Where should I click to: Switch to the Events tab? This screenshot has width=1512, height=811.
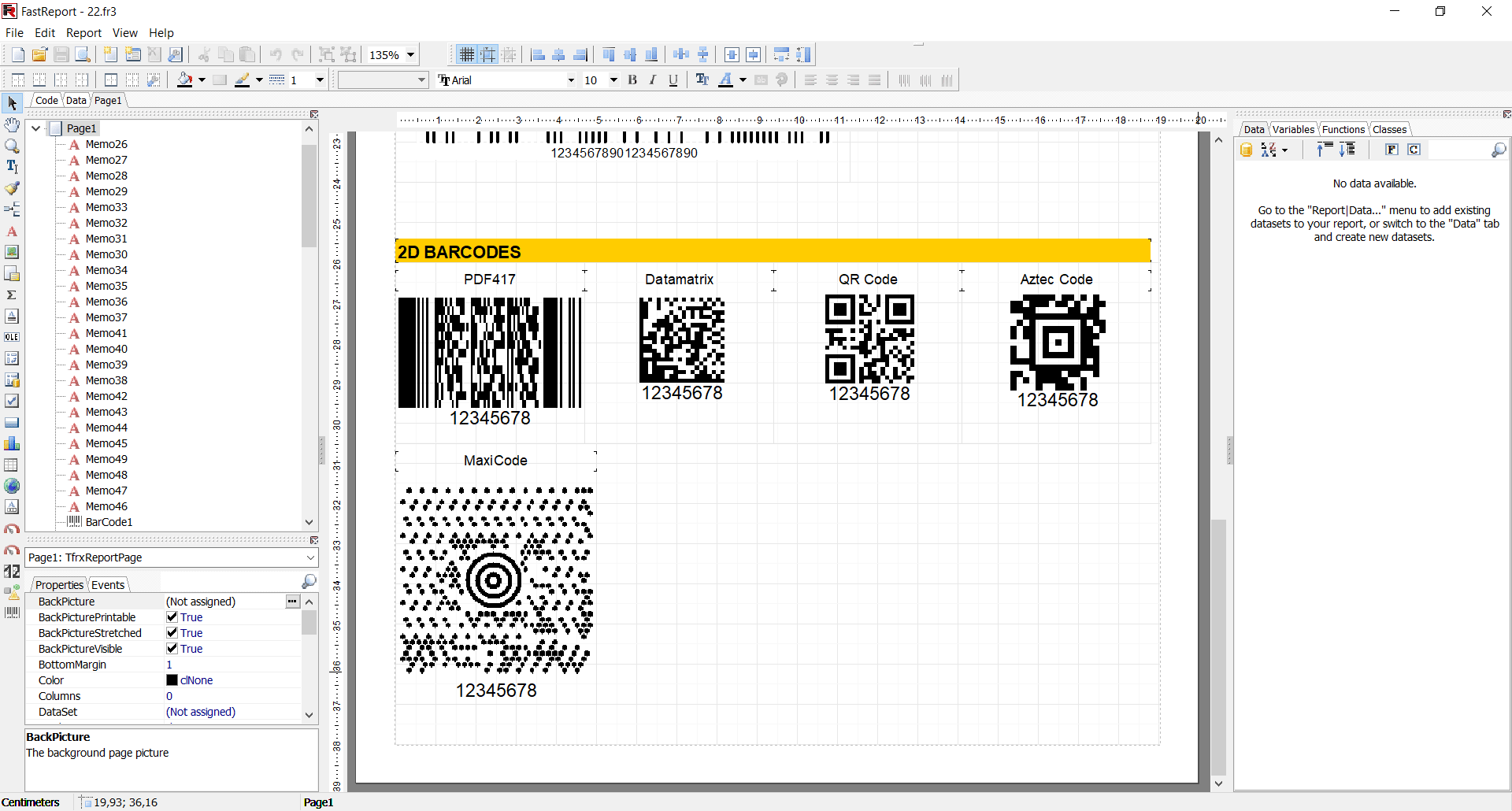[108, 585]
